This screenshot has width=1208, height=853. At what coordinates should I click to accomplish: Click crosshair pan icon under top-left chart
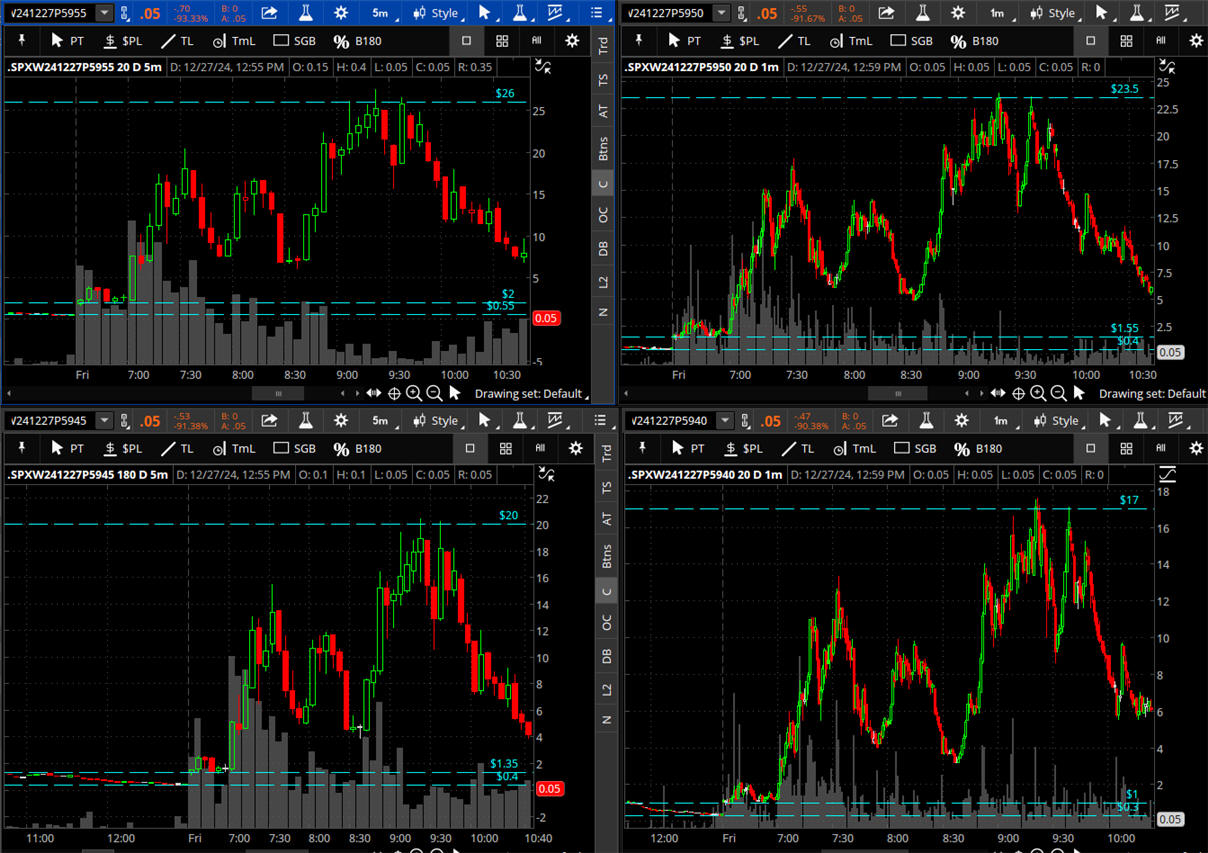[x=395, y=393]
